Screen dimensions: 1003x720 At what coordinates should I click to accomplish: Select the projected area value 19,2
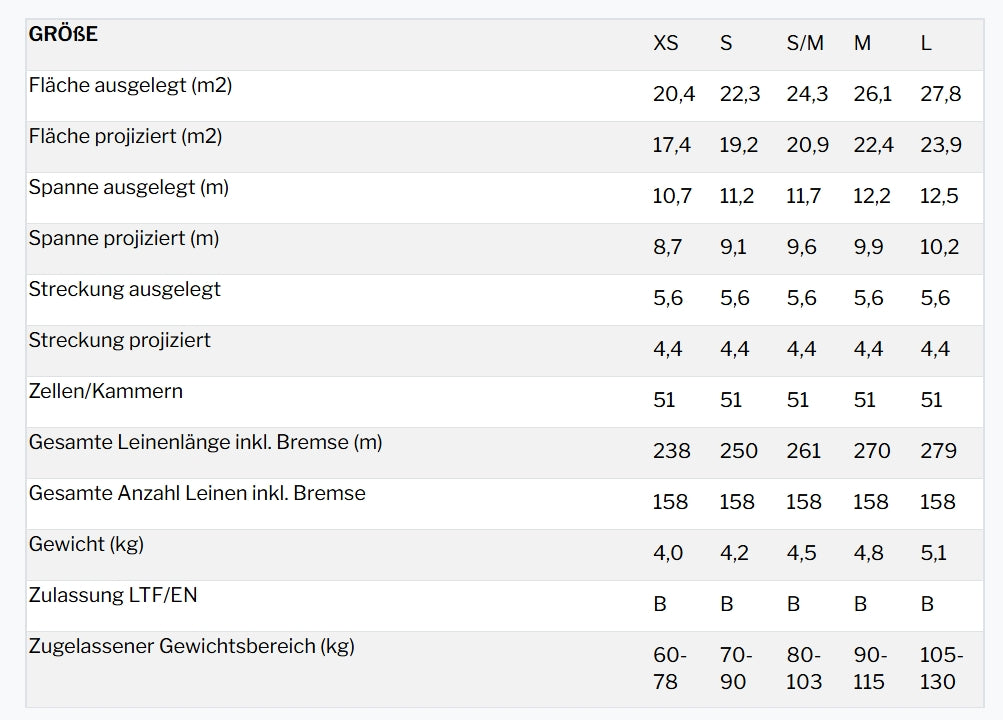pyautogui.click(x=739, y=146)
